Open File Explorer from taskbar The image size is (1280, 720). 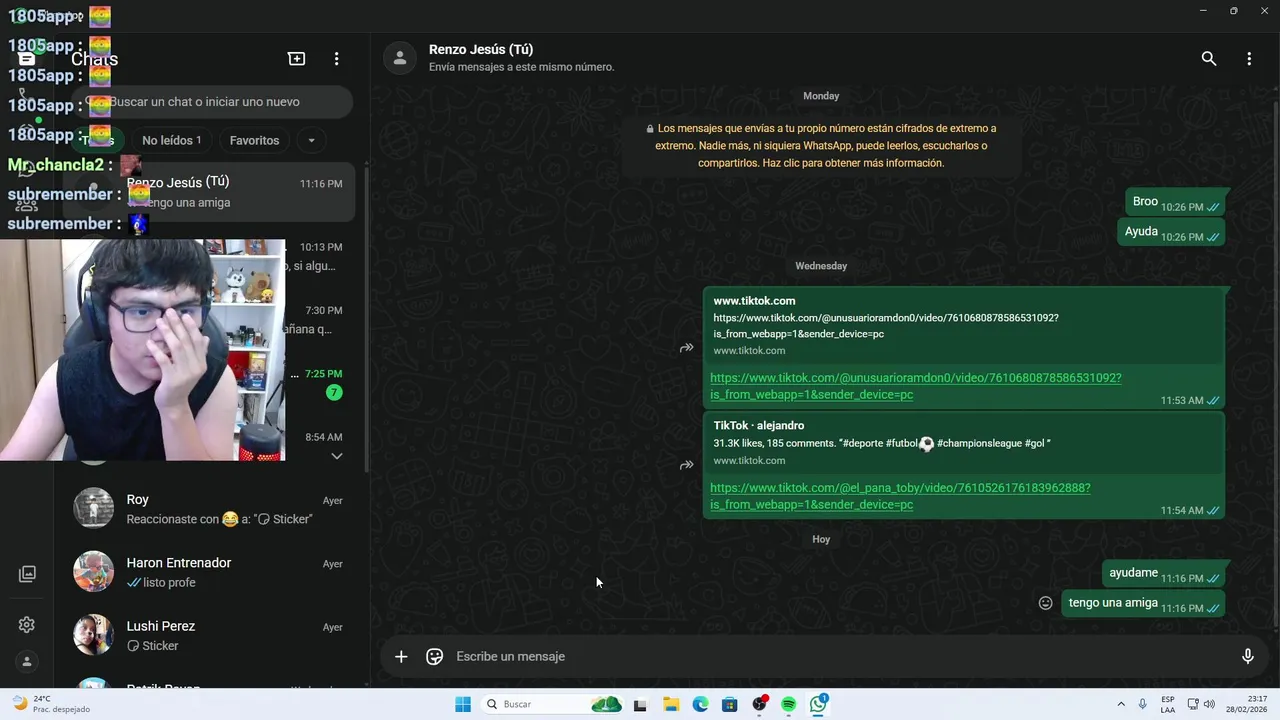pos(671,704)
